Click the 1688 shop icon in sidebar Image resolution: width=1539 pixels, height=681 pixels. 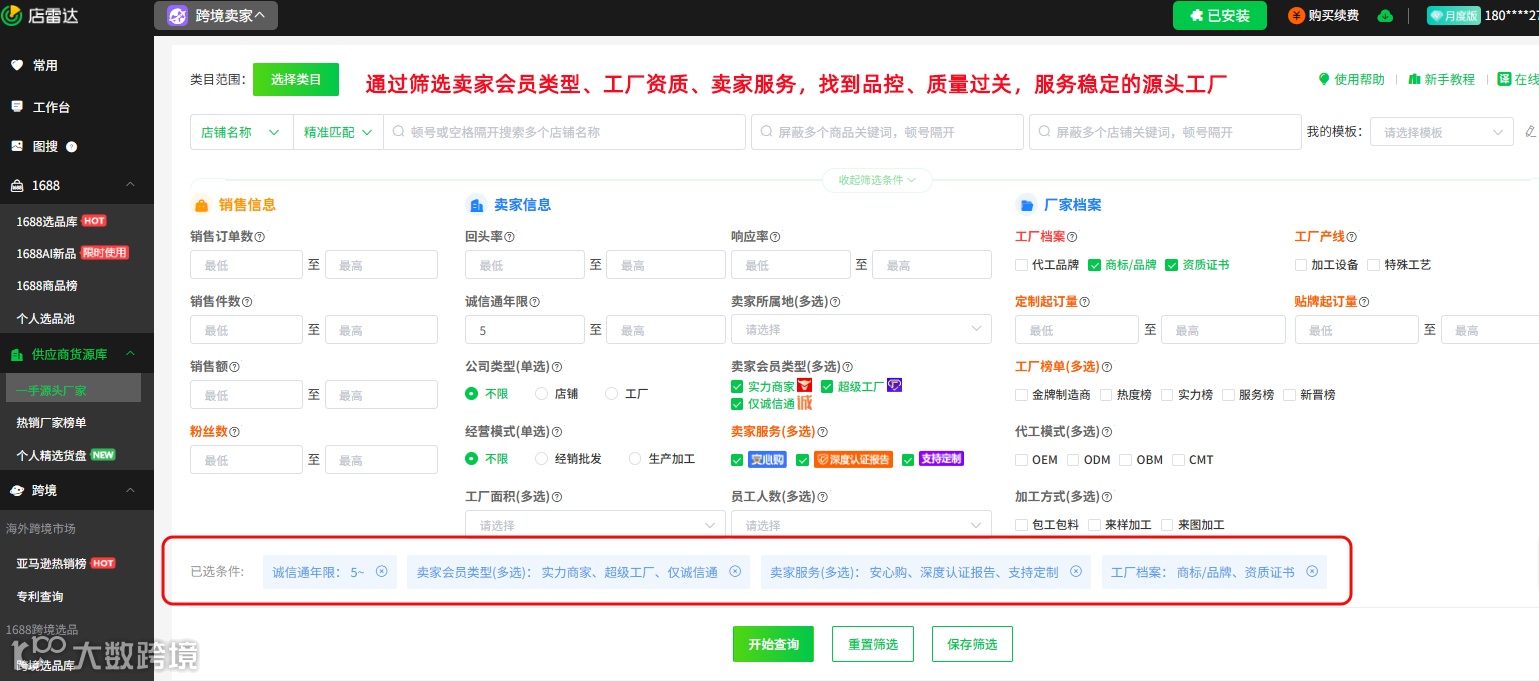coord(17,185)
